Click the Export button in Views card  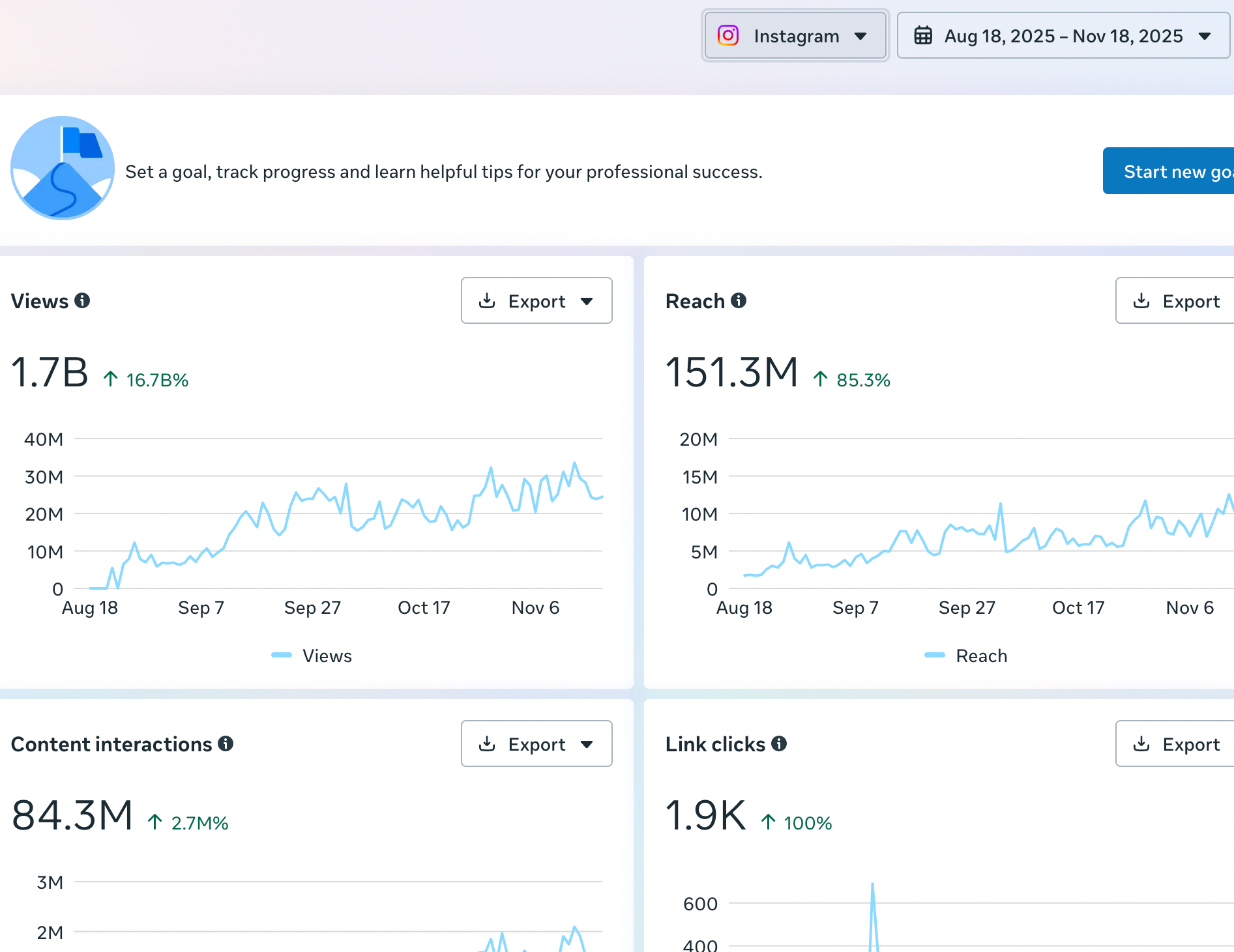click(536, 300)
